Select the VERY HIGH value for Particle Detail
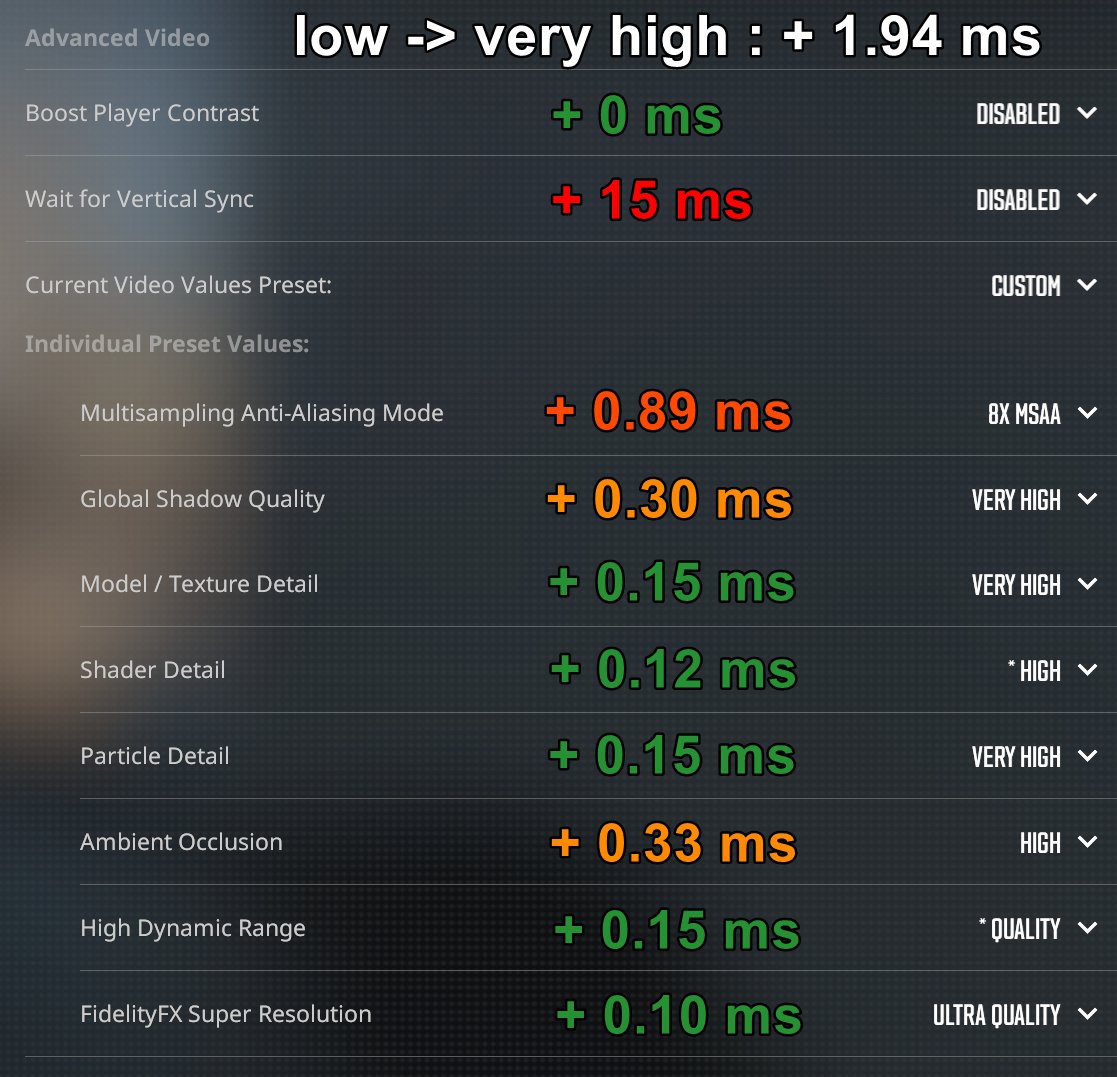The width and height of the screenshot is (1117, 1077). (1015, 756)
